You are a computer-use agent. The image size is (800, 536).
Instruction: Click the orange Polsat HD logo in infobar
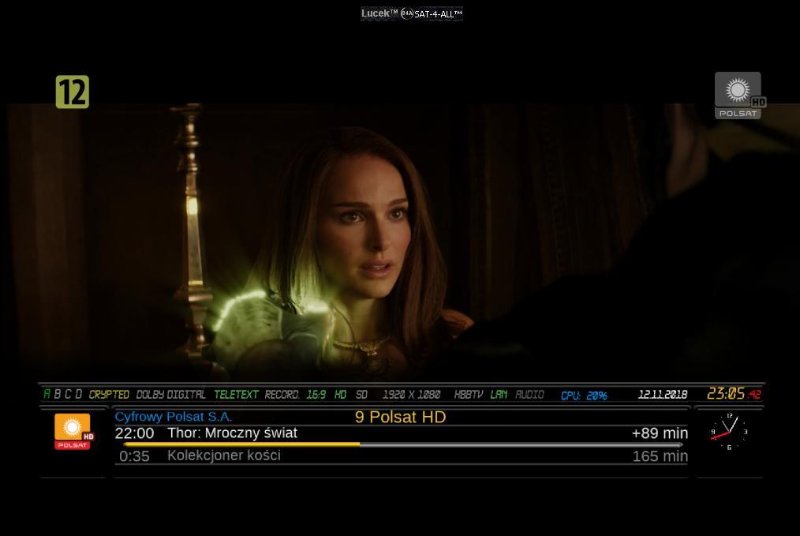(x=73, y=431)
